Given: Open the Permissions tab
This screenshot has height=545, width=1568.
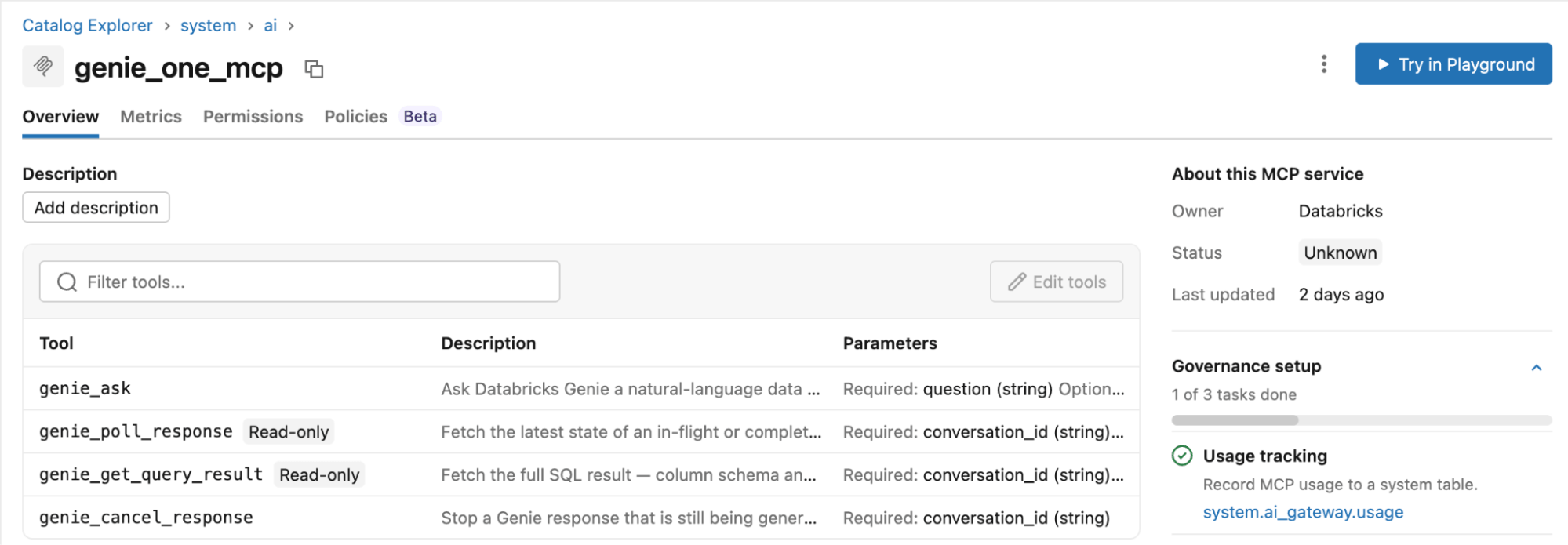Looking at the screenshot, I should [253, 117].
